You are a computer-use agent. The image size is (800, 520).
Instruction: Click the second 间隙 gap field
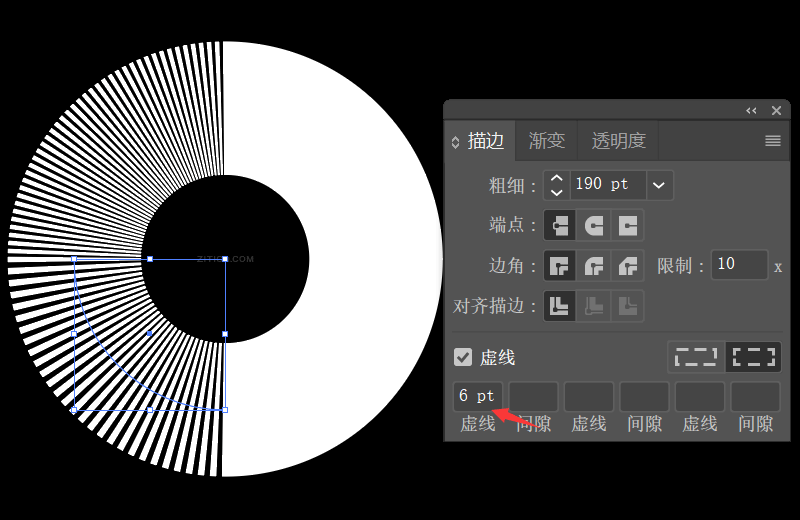click(x=644, y=396)
